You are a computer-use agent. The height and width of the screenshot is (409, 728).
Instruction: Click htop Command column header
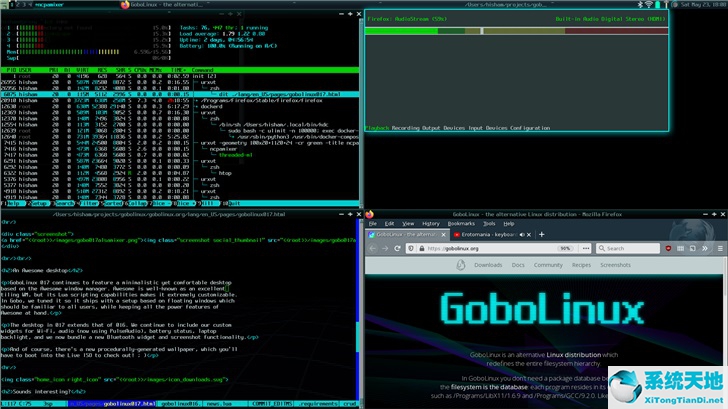[x=202, y=70]
